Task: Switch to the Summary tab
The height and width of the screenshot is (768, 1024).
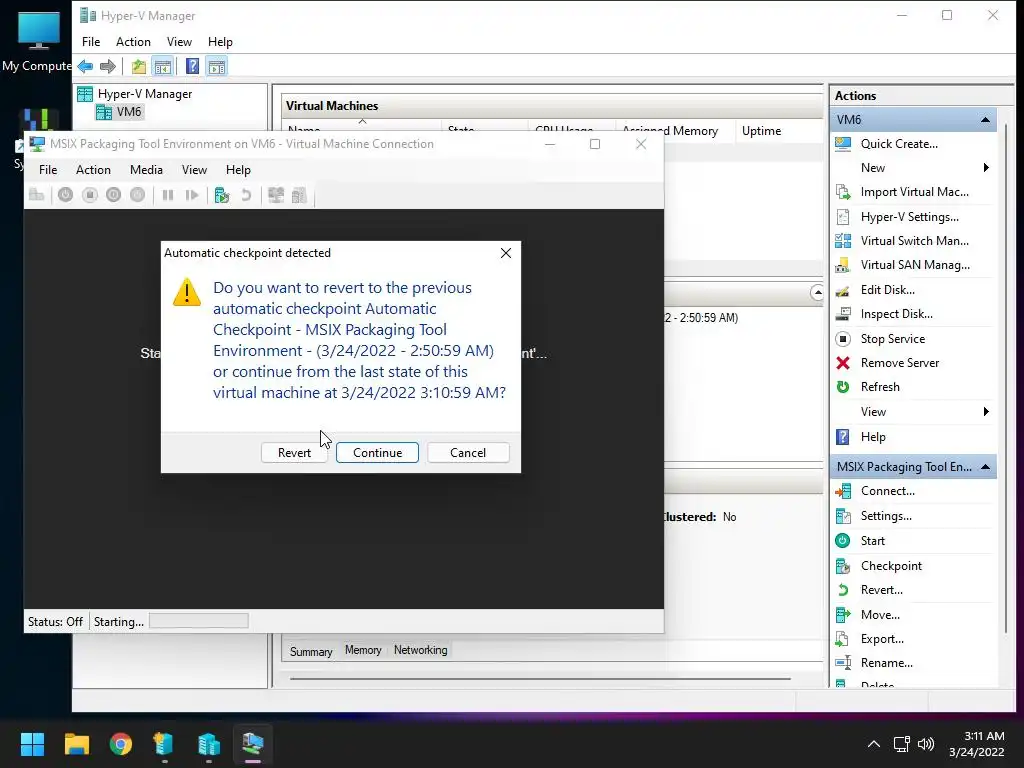Action: (x=311, y=652)
